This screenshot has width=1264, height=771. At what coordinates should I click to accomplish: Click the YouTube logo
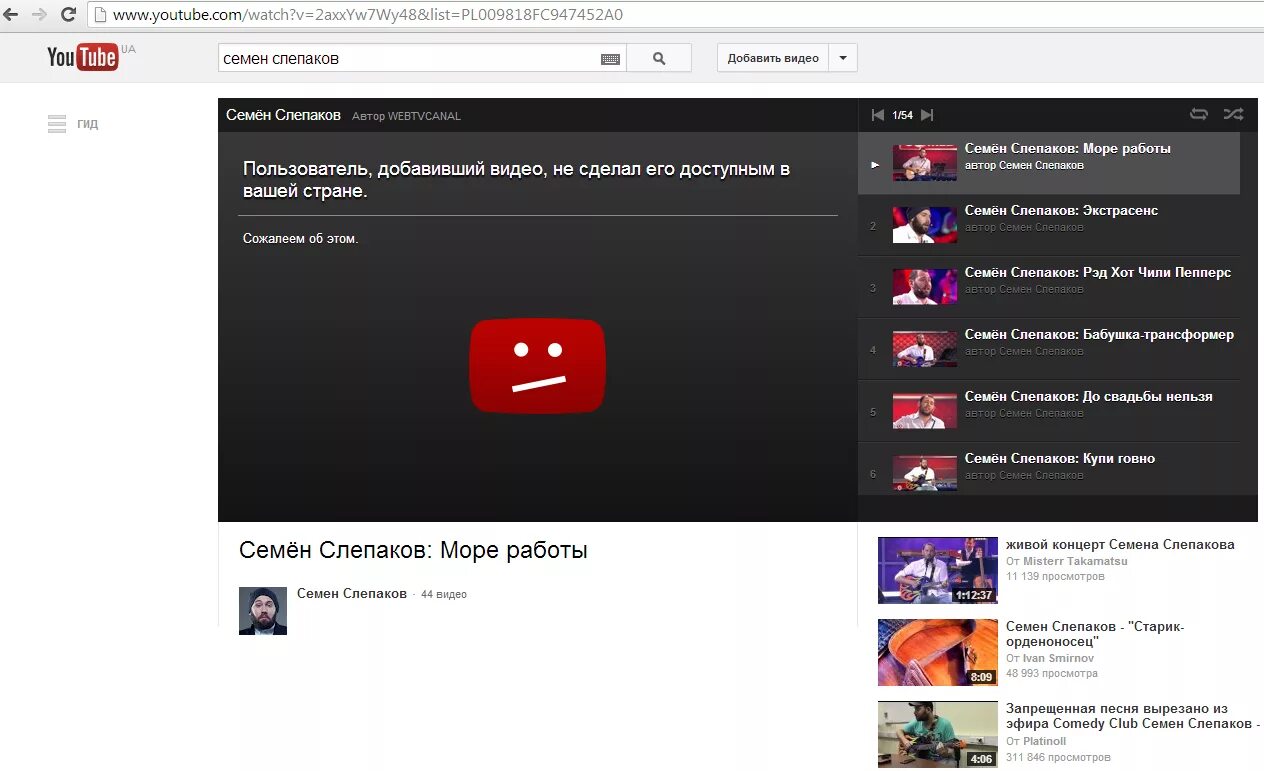point(83,57)
